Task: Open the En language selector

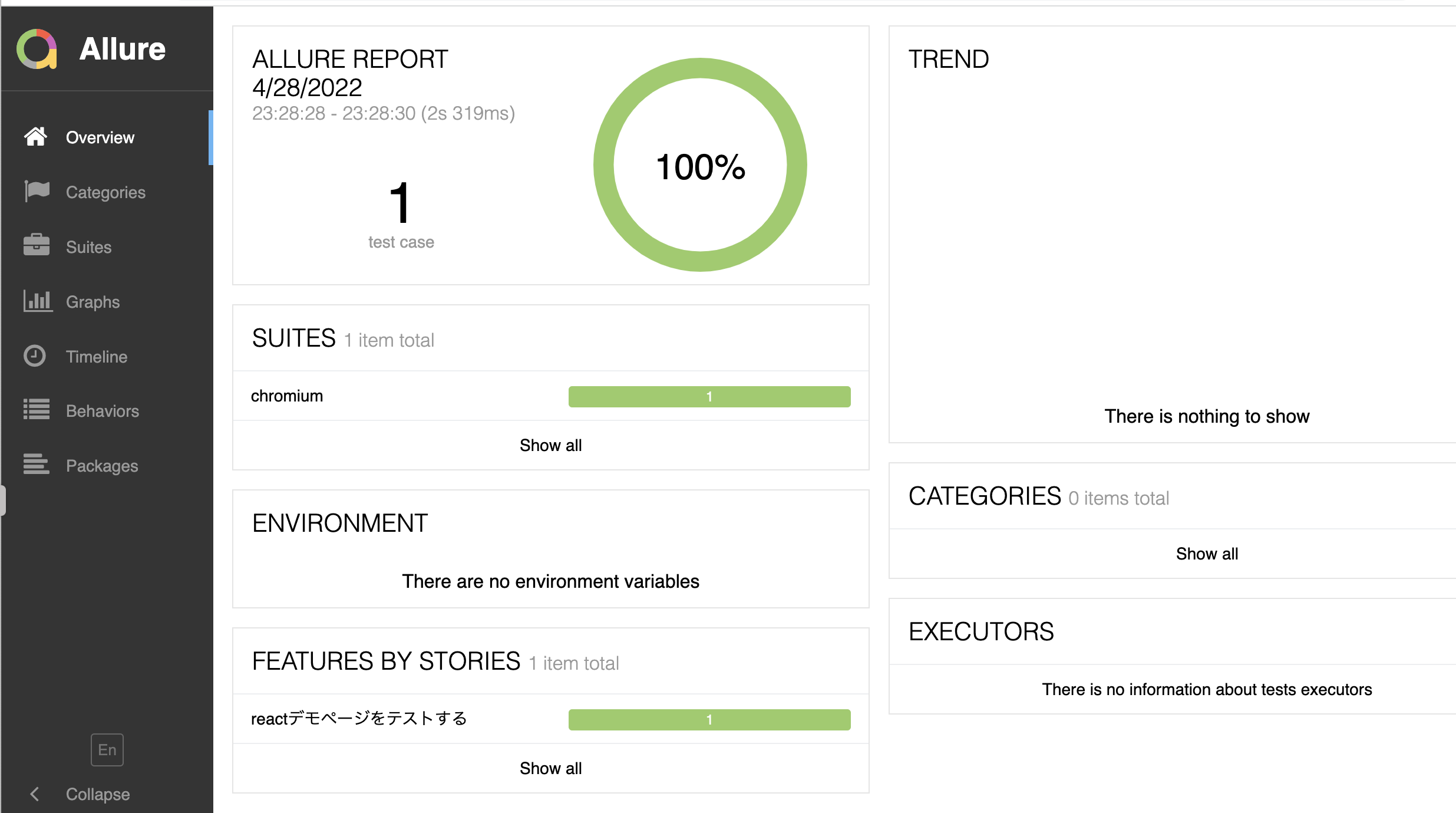Action: 107,750
